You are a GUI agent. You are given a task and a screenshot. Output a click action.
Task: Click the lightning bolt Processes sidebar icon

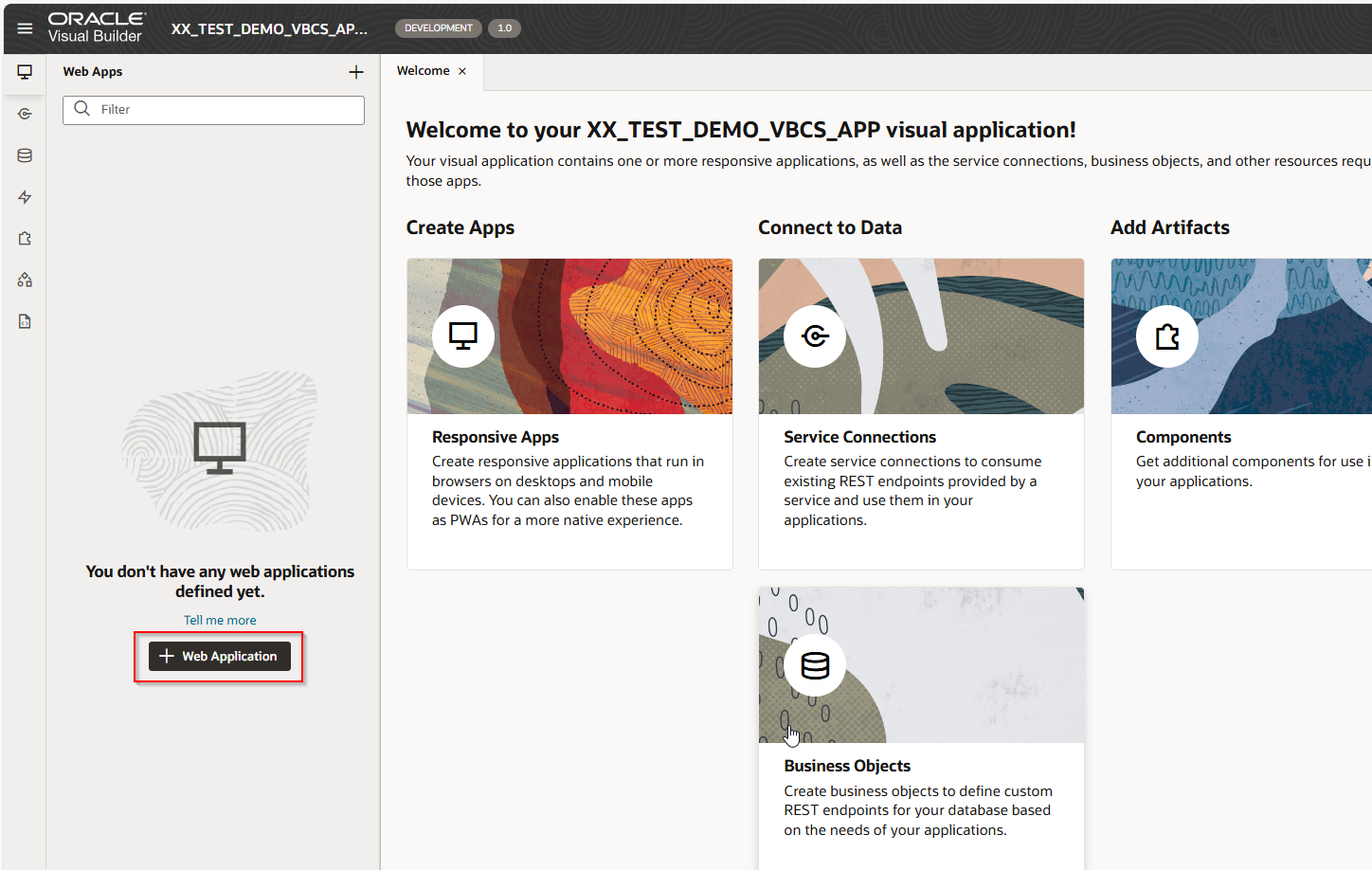[x=24, y=196]
